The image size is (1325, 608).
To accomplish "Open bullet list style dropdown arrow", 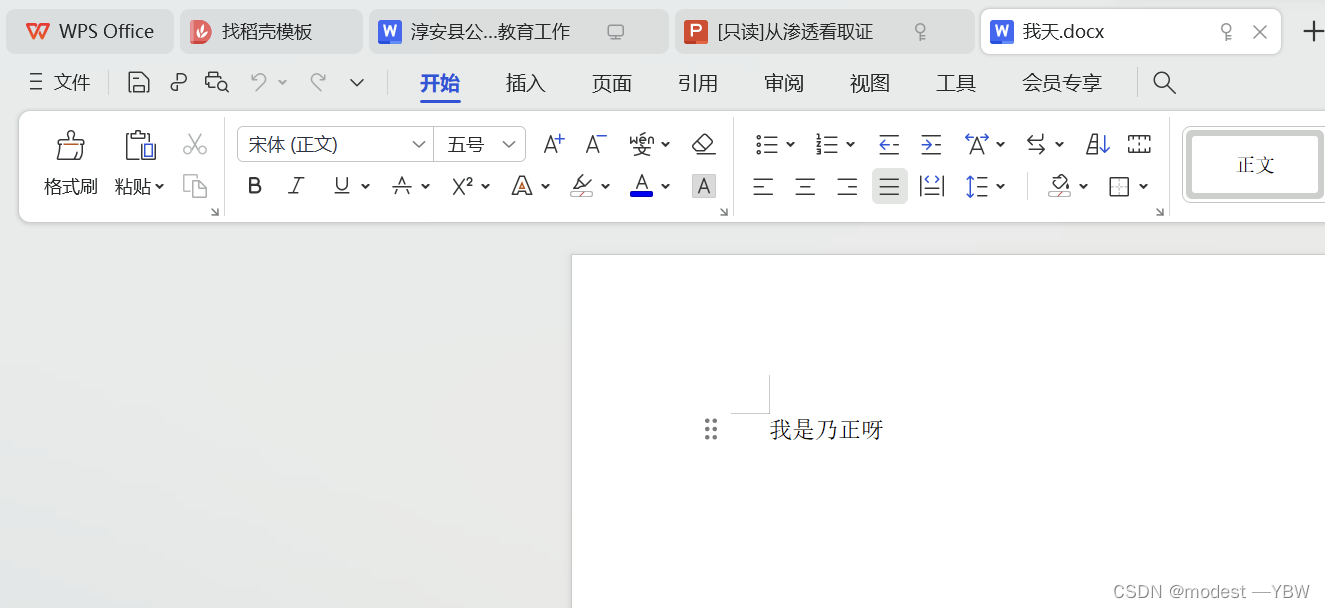I will click(x=790, y=145).
